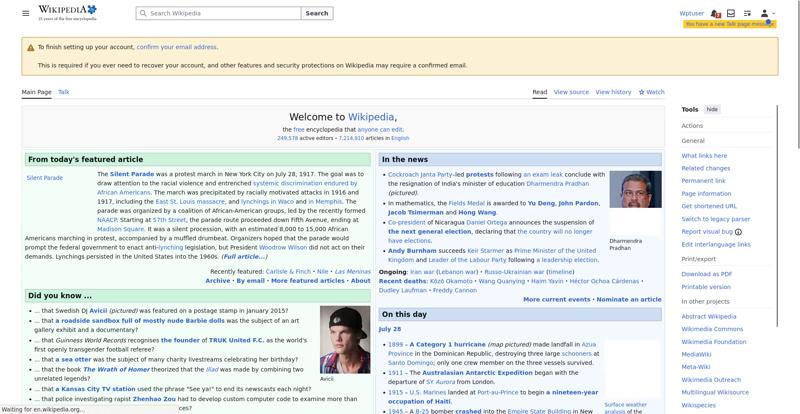
Task: Hide the Tools sidebar panel
Action: 712,109
